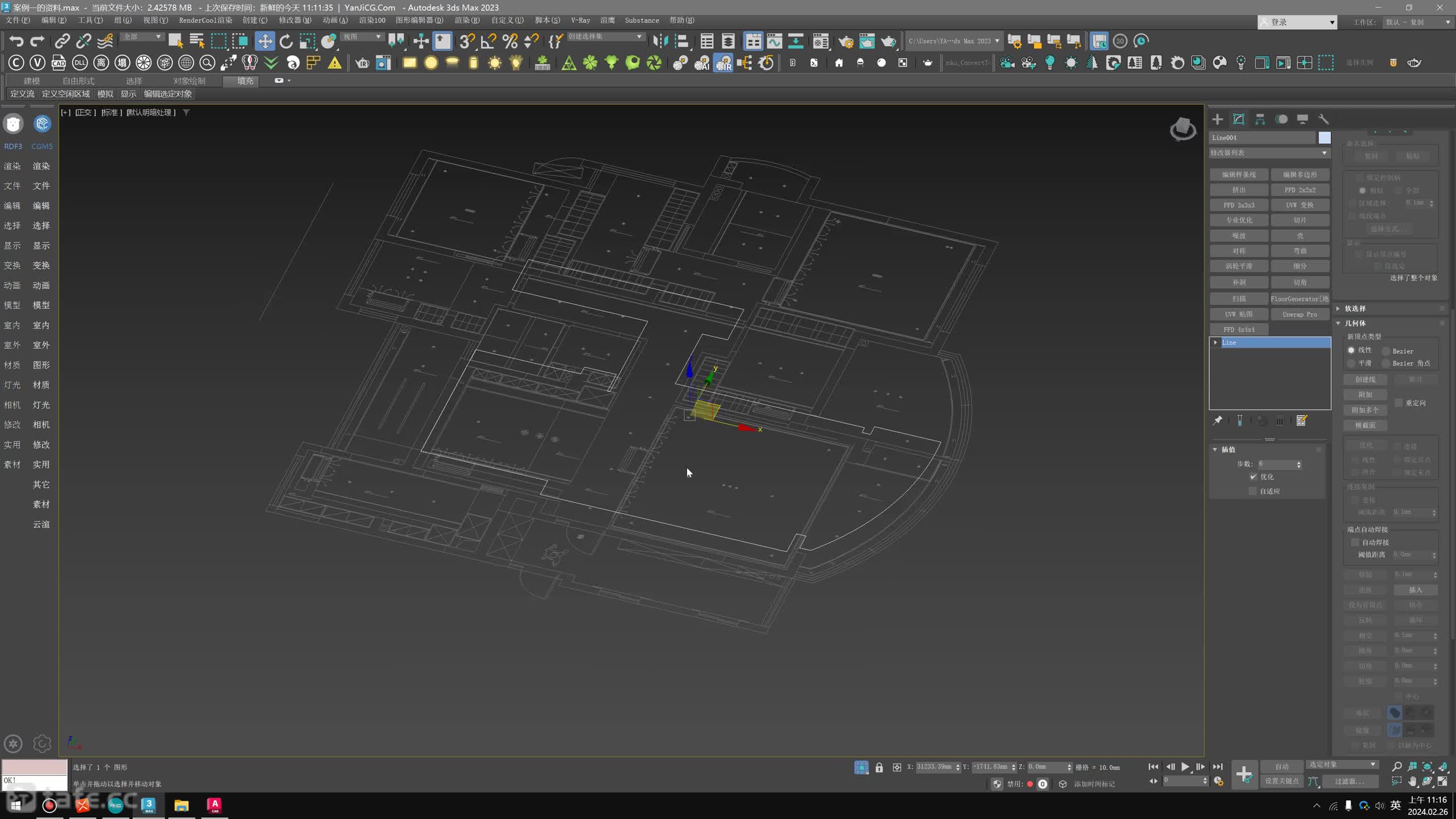The image size is (1456, 819).
Task: Open the Hierarchy panel icon
Action: click(1260, 119)
